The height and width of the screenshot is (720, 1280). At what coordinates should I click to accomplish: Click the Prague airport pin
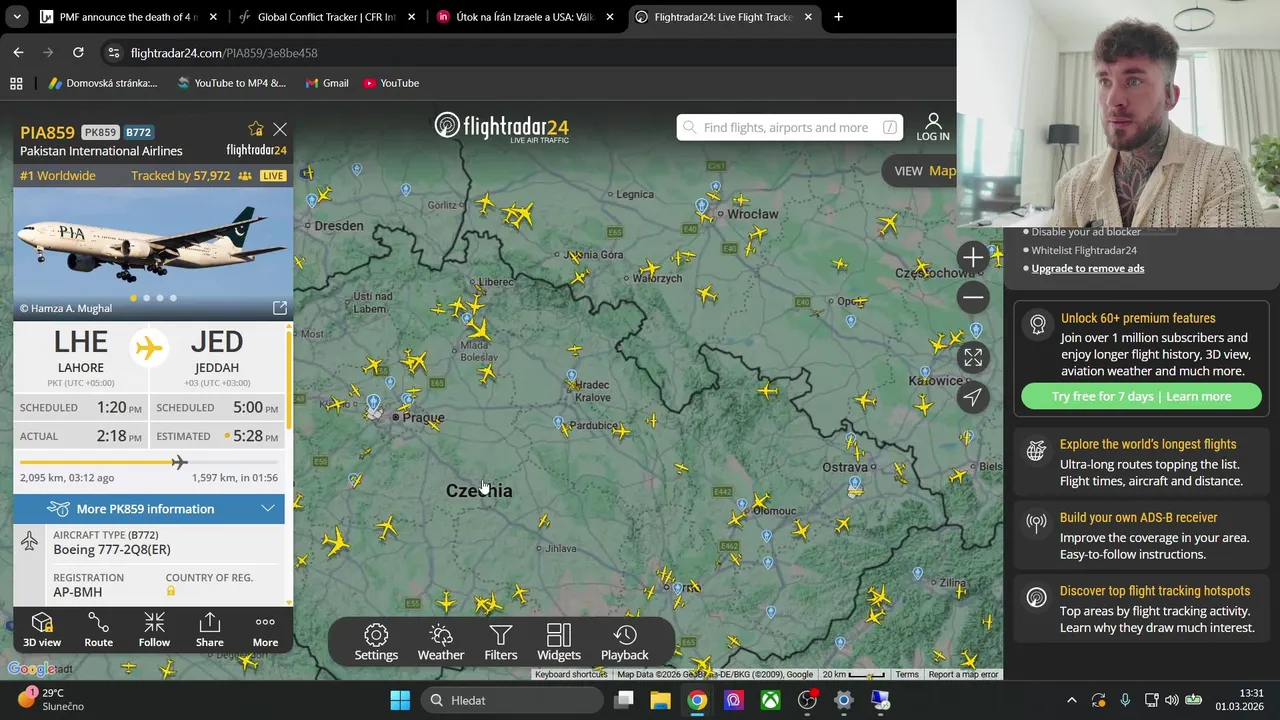pos(374,404)
